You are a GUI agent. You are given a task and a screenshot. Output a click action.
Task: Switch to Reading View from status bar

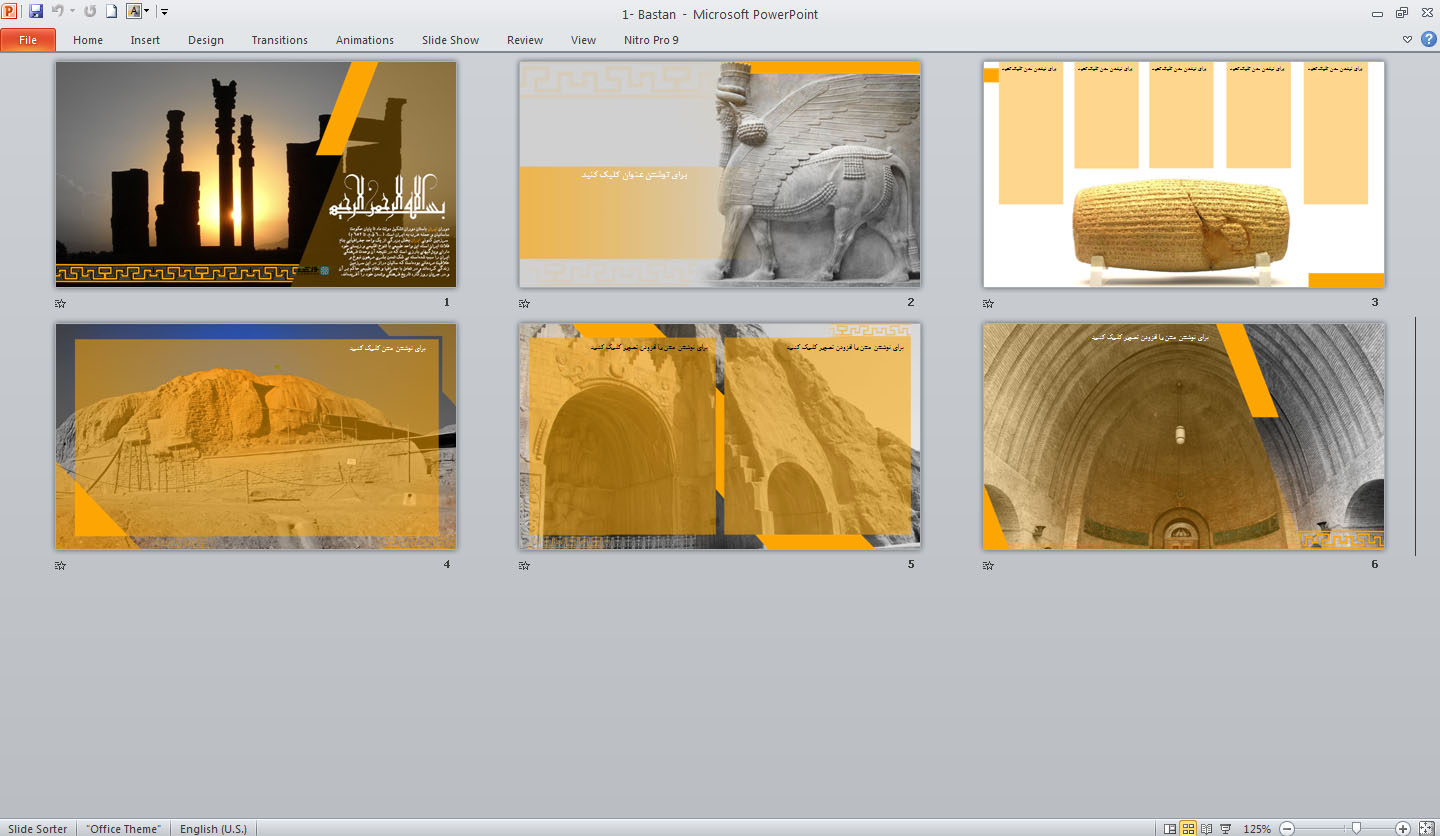[1206, 829]
